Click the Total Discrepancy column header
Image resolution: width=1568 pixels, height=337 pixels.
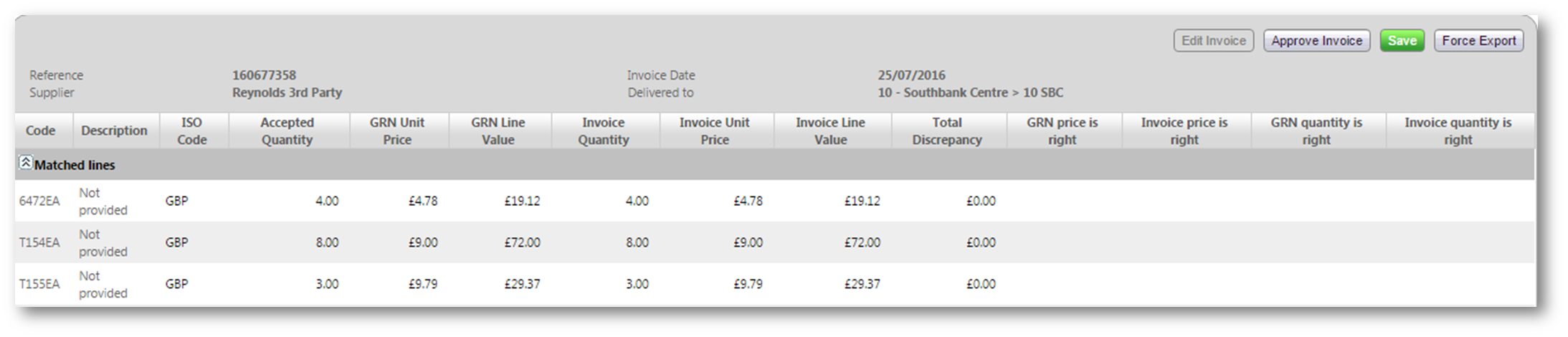[949, 130]
